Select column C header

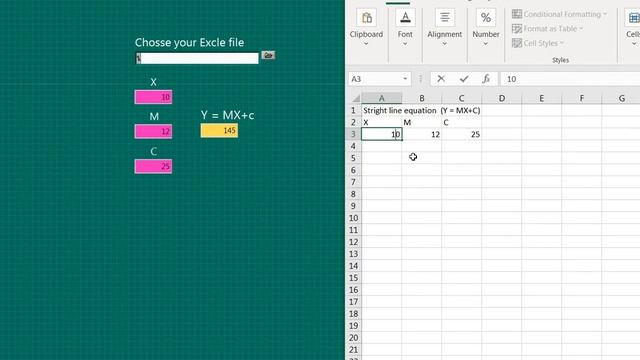tap(461, 98)
